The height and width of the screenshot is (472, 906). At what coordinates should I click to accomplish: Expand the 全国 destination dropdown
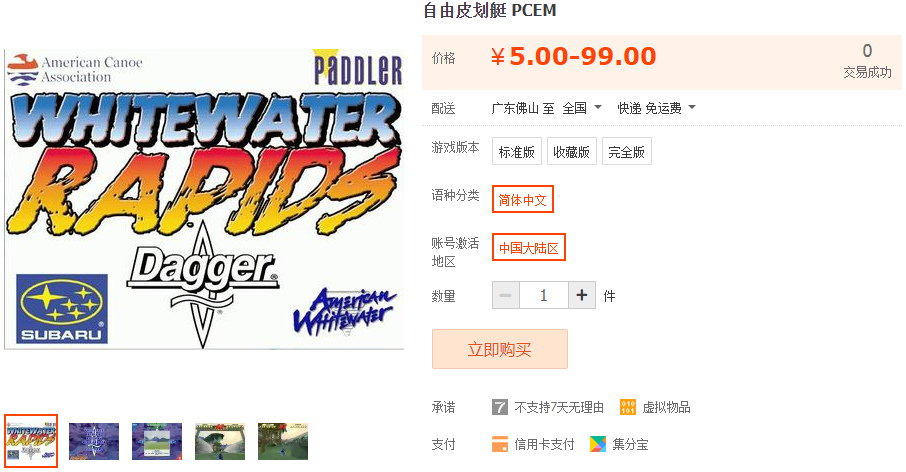[x=582, y=107]
